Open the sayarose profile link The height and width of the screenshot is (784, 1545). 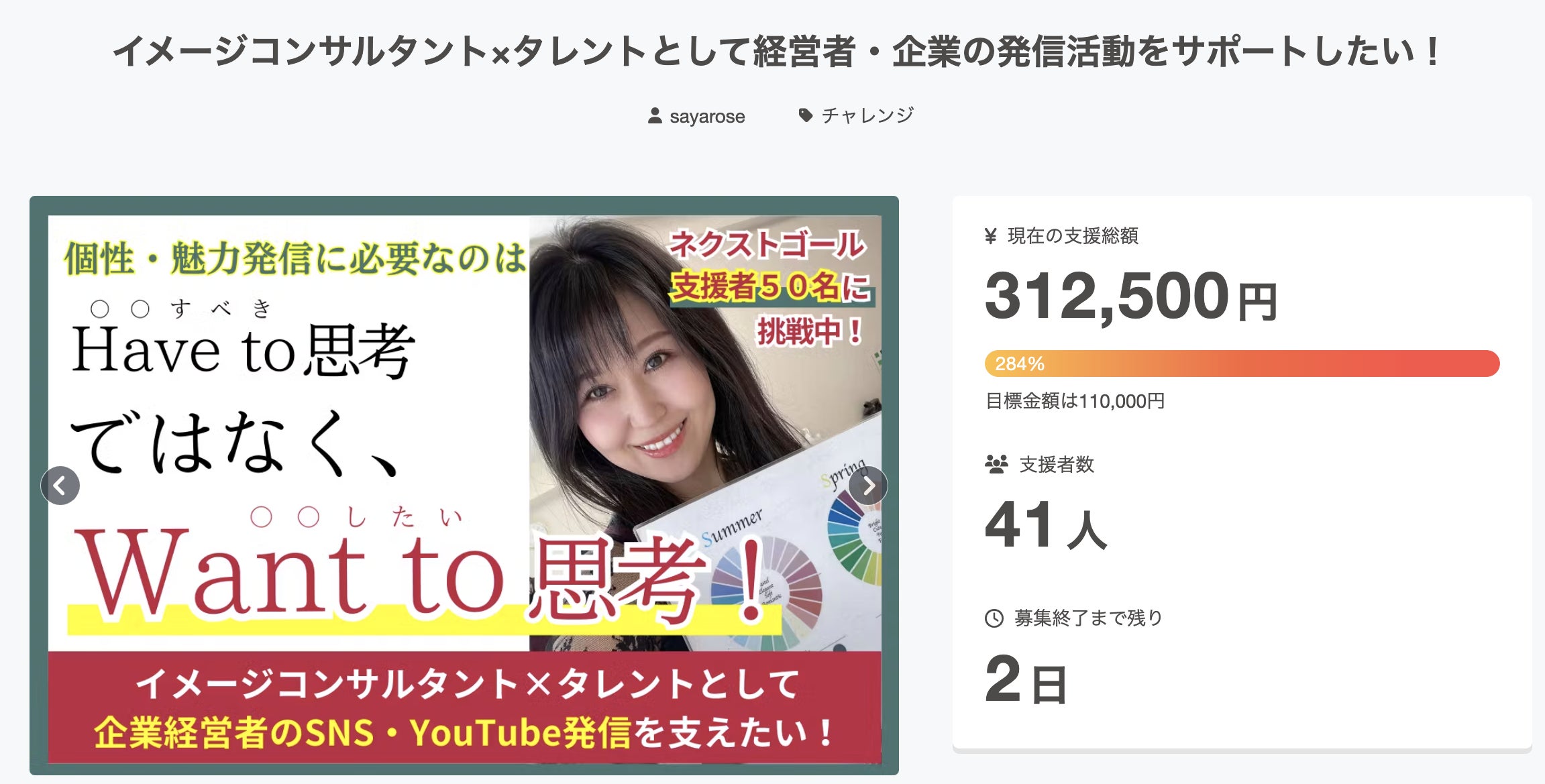click(x=707, y=117)
